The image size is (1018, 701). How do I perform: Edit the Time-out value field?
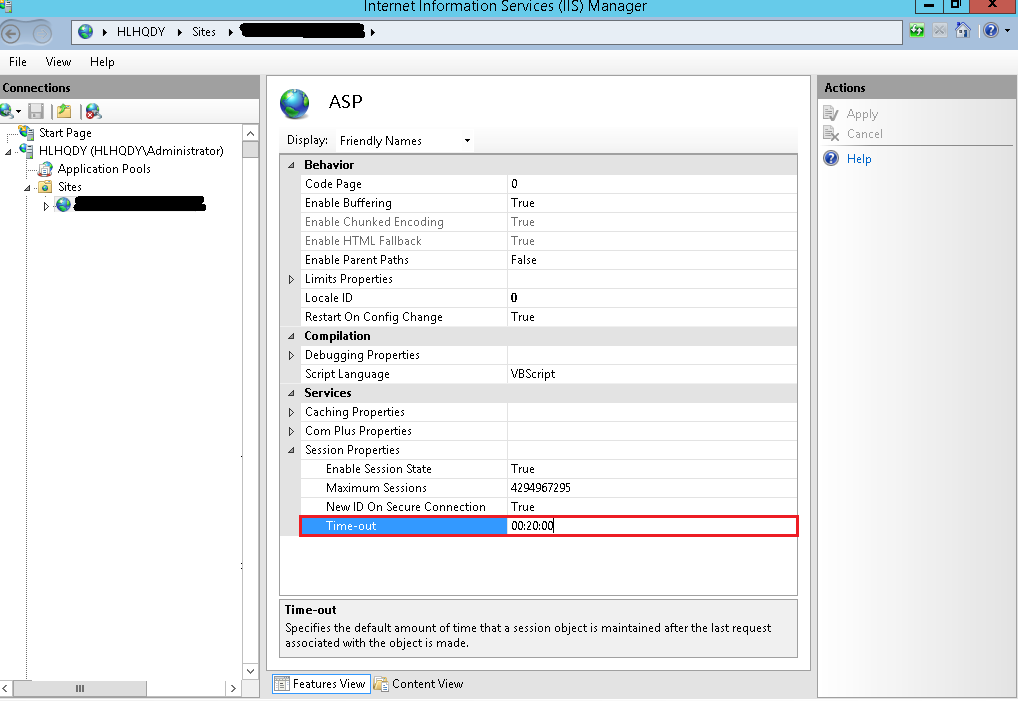pyautogui.click(x=651, y=526)
